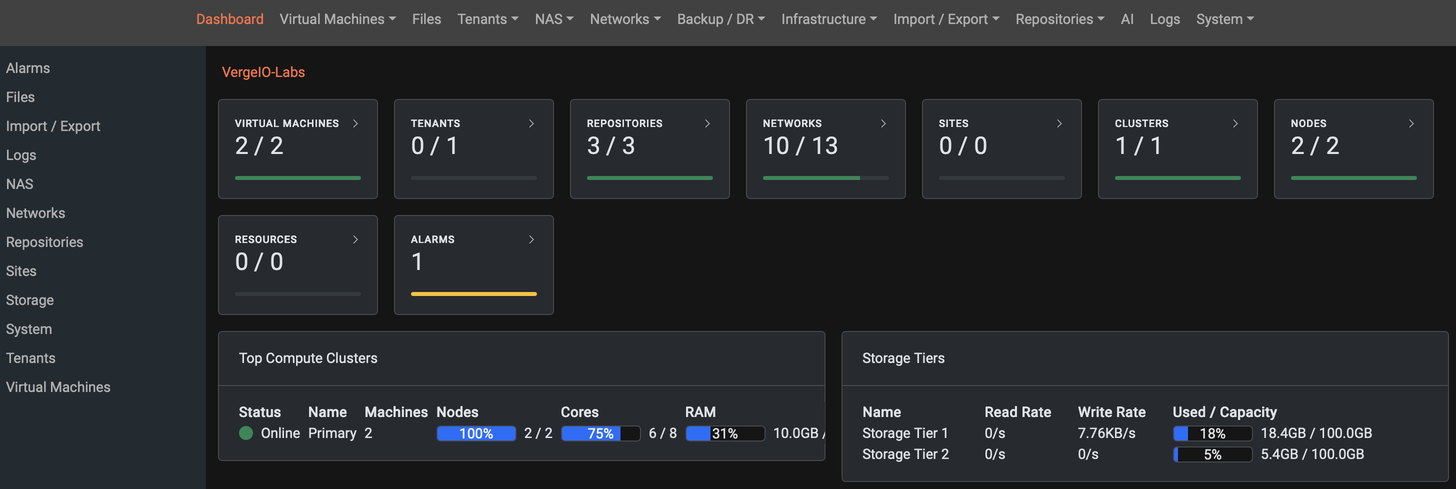Click the chevron arrow on Networks card
The width and height of the screenshot is (1456, 489).
[x=884, y=124]
